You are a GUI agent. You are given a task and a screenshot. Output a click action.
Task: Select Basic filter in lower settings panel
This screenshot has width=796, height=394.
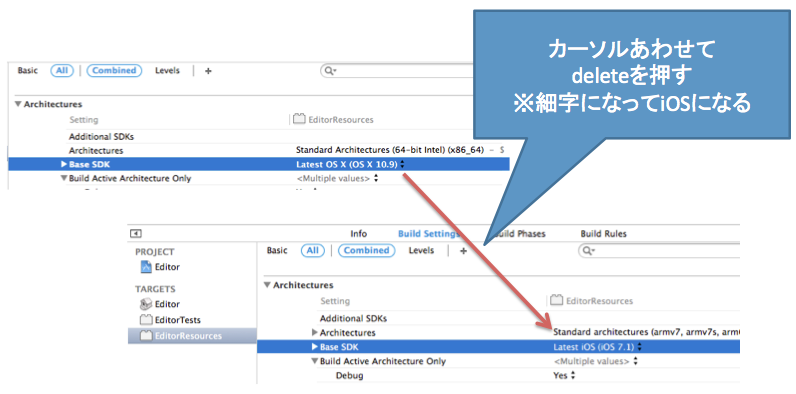pos(277,250)
